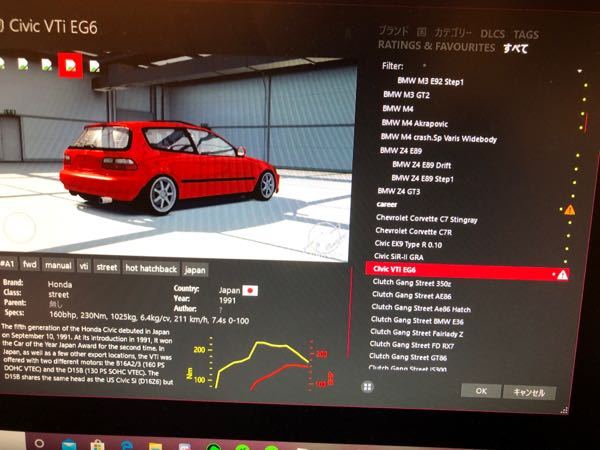
Task: Open File Explorer from the taskbar
Action: [x=155, y=447]
